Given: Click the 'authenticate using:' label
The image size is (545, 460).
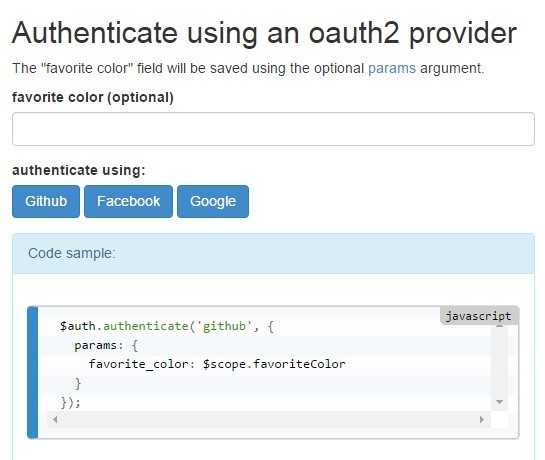Looking at the screenshot, I should point(79,170).
